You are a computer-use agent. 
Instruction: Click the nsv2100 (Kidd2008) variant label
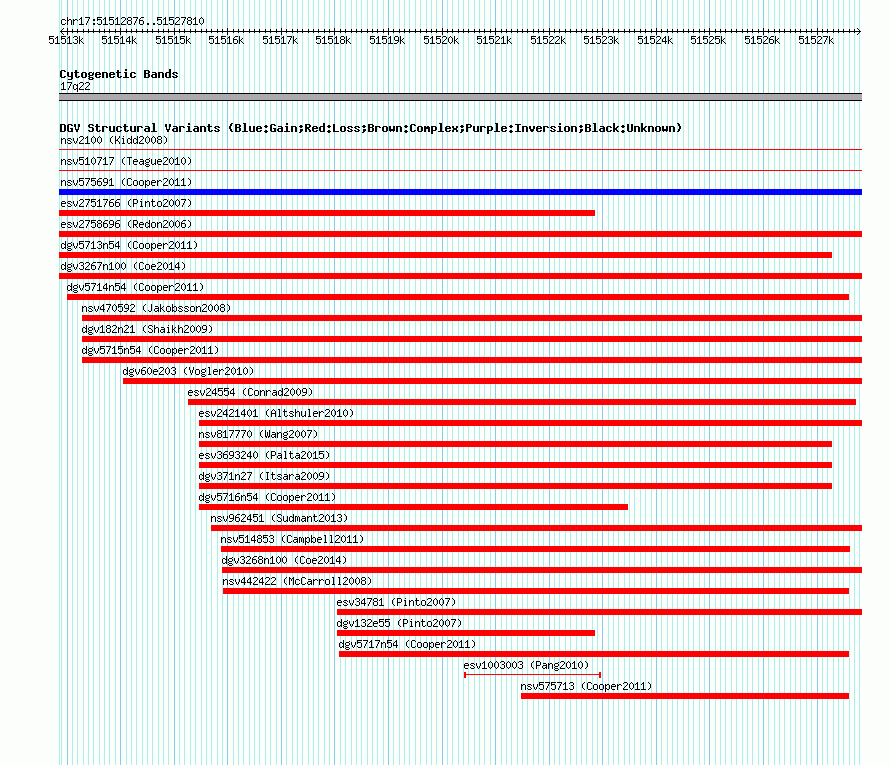pos(114,140)
